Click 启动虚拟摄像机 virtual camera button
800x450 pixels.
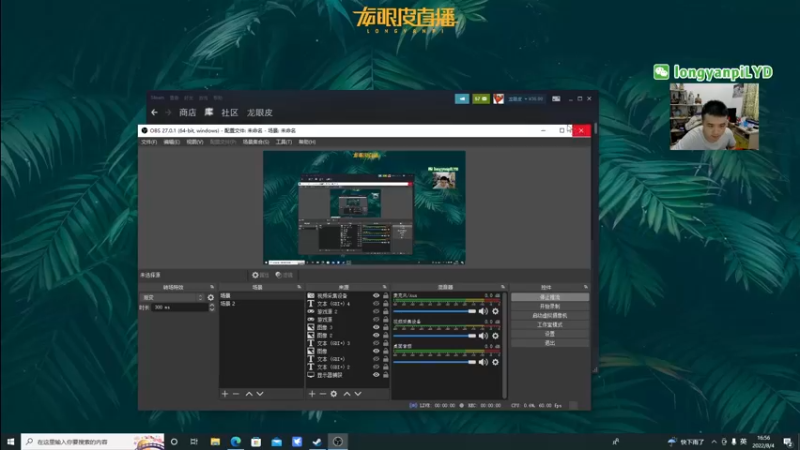point(550,315)
